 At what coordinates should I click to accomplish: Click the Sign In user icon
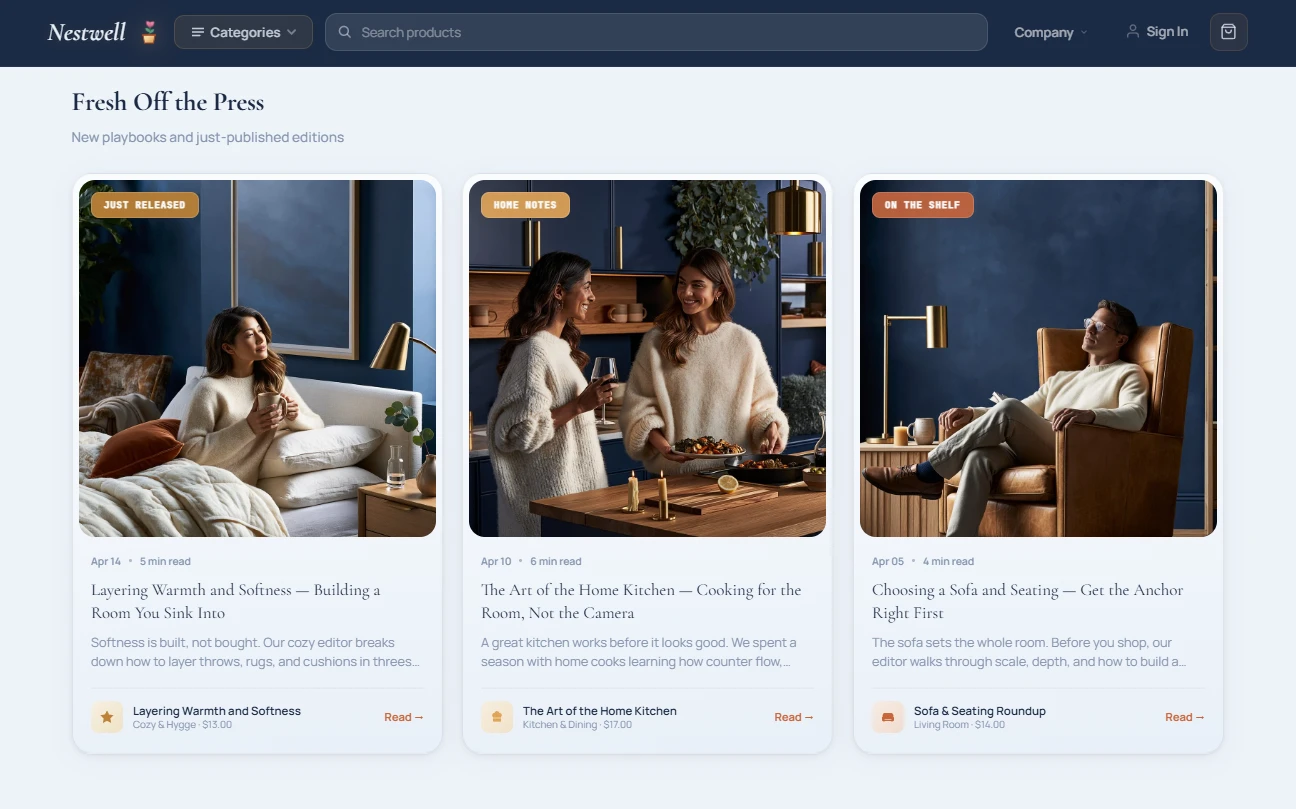1132,32
